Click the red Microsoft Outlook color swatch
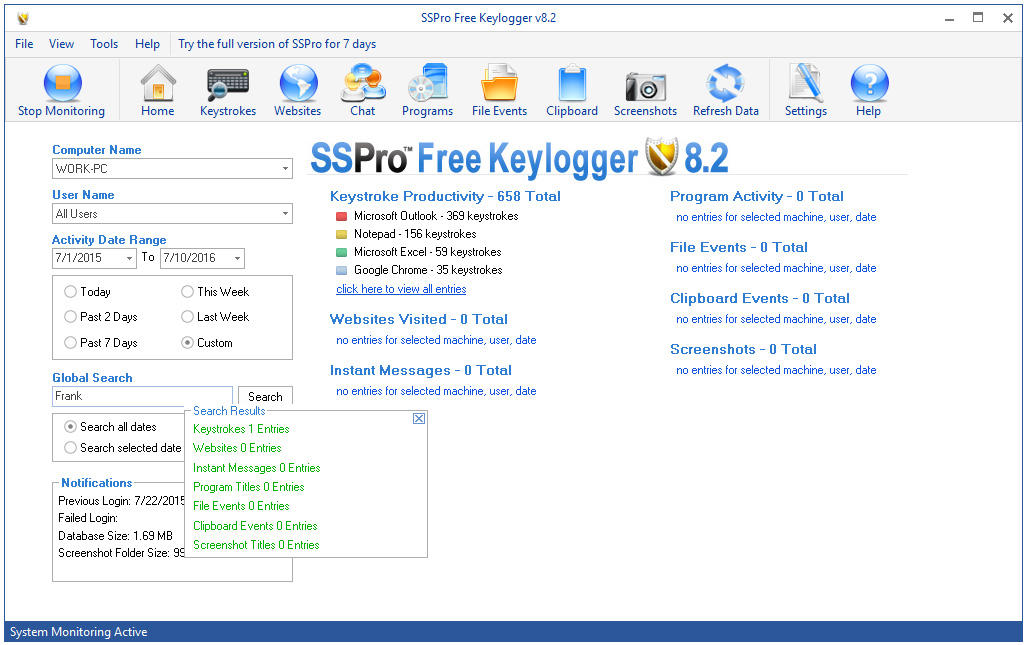The height and width of the screenshot is (645, 1028). point(341,216)
